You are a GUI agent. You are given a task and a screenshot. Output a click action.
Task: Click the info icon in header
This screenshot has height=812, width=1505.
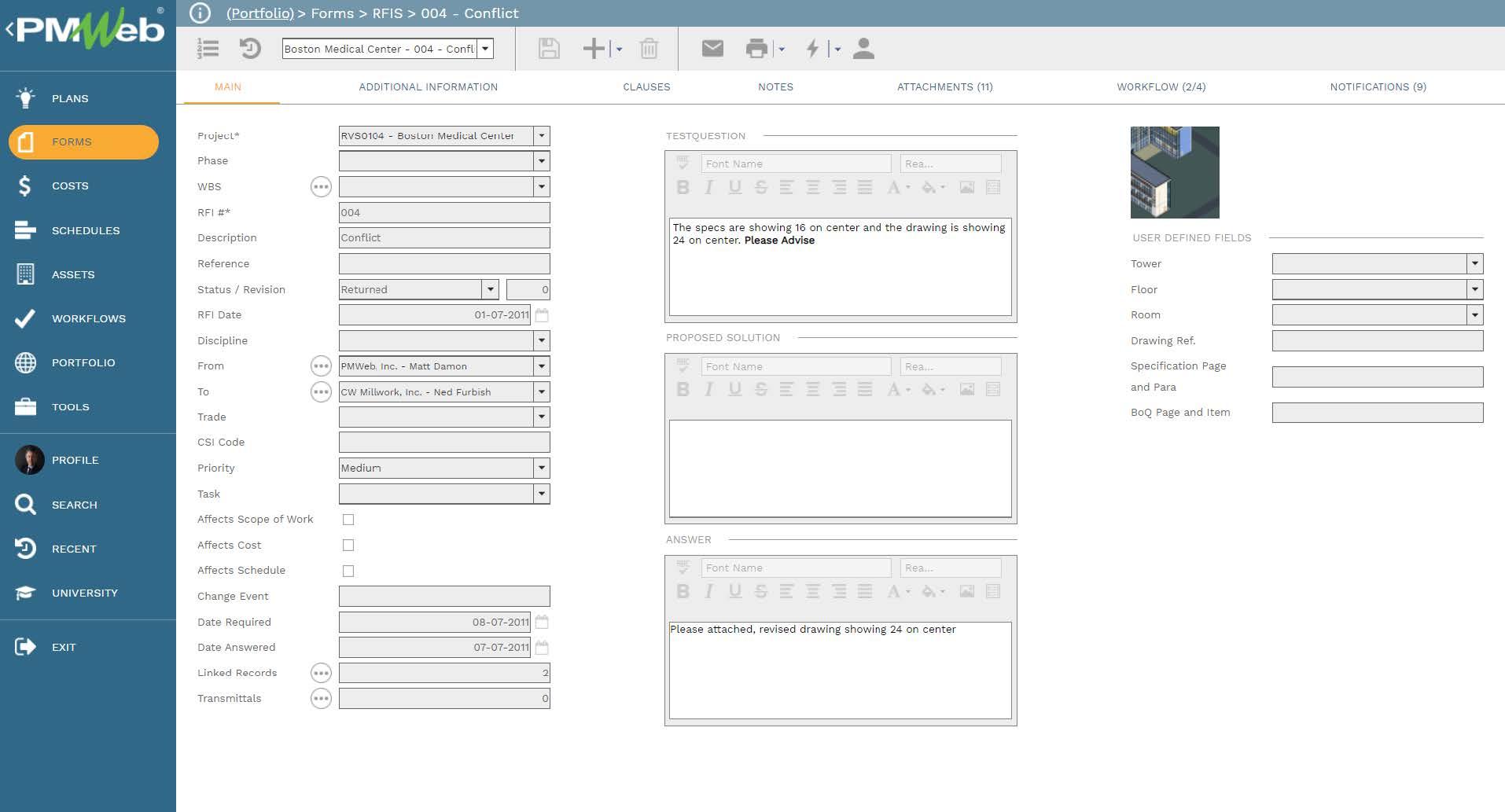[201, 13]
